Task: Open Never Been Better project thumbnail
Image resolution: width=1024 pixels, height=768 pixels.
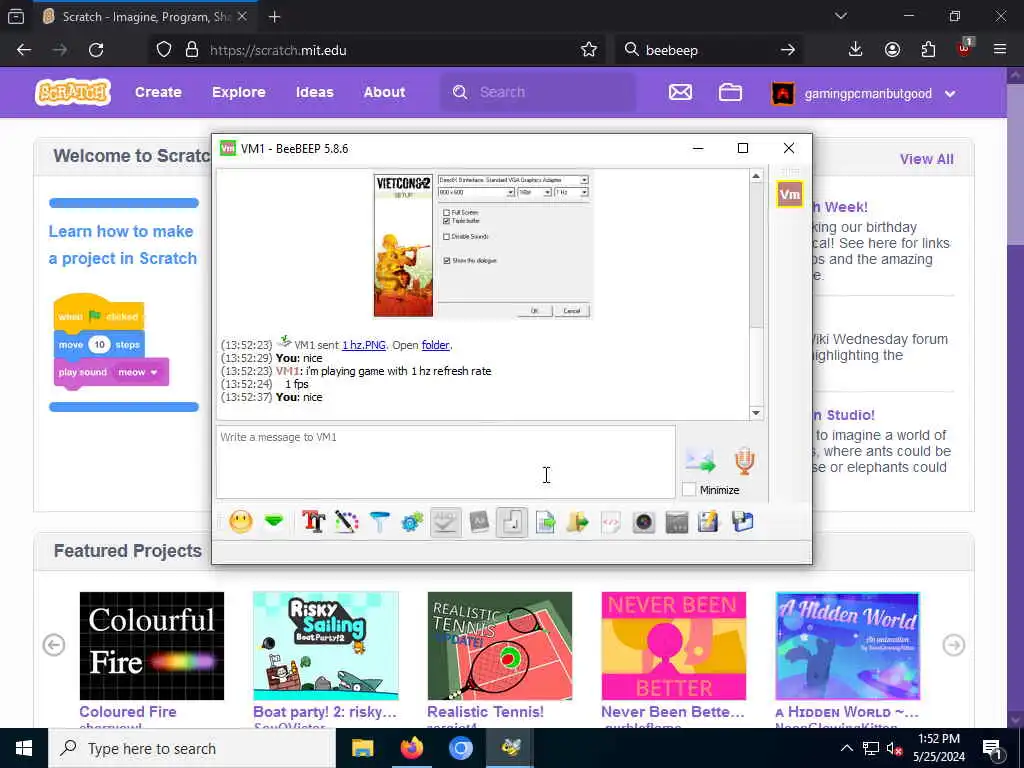Action: [x=673, y=646]
